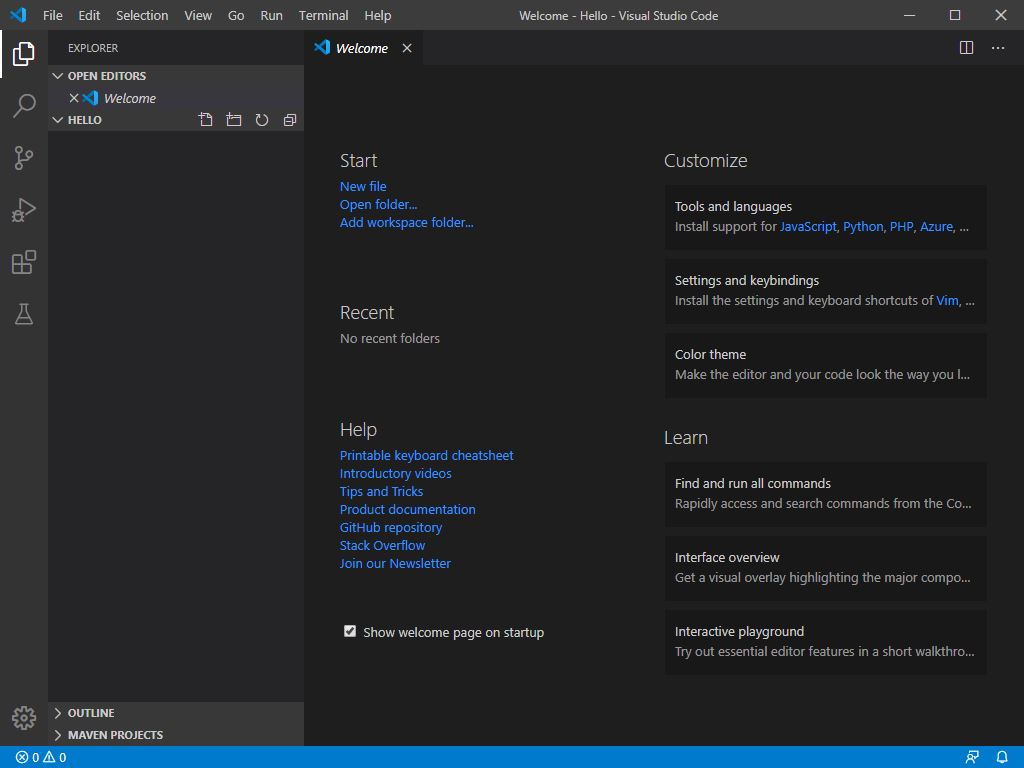Screen dimensions: 1024x768
Task: Open the Manage gear icon
Action: coord(24,718)
